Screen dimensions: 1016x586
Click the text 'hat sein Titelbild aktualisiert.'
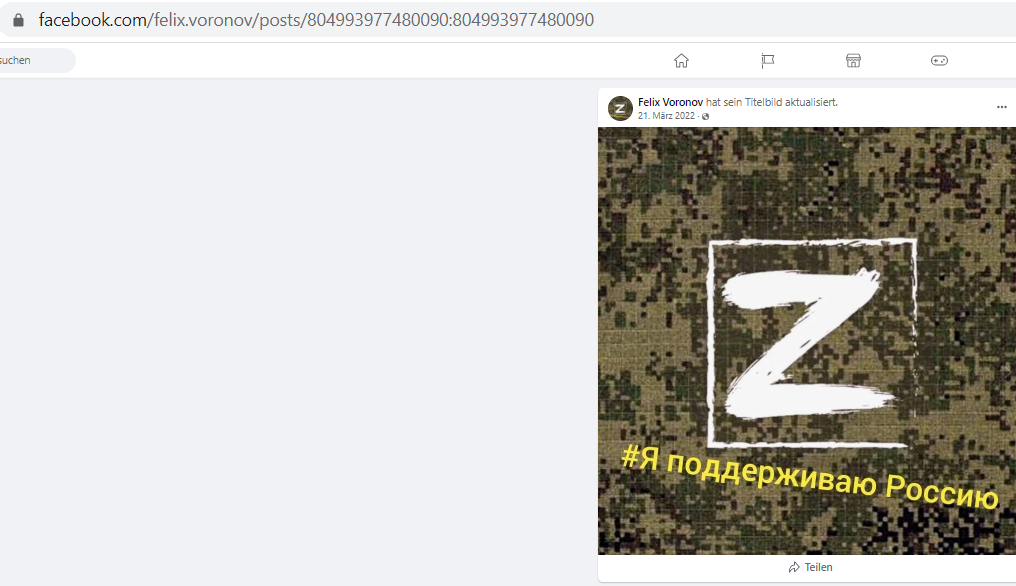point(772,102)
